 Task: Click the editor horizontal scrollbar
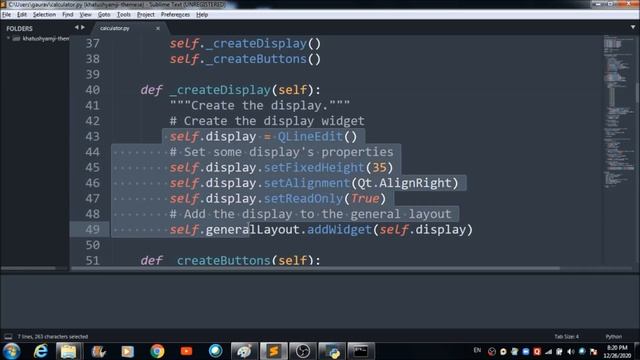tap(315, 268)
